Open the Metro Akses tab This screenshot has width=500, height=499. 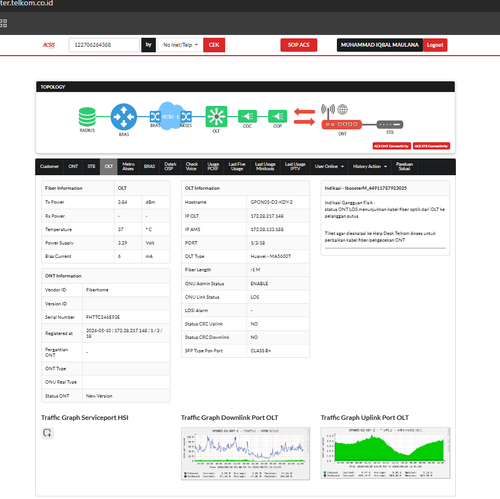point(128,166)
